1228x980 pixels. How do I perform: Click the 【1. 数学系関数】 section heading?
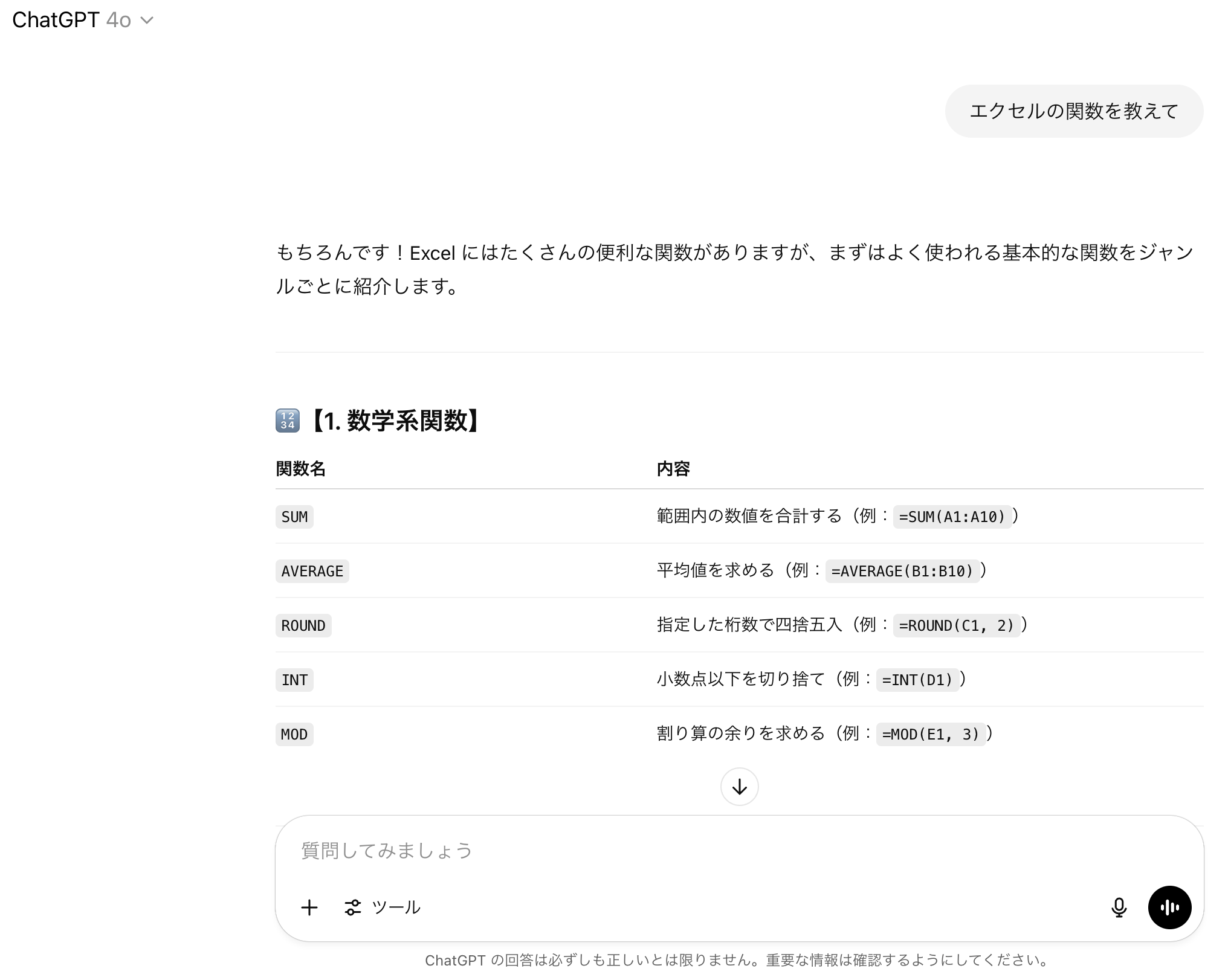point(395,421)
